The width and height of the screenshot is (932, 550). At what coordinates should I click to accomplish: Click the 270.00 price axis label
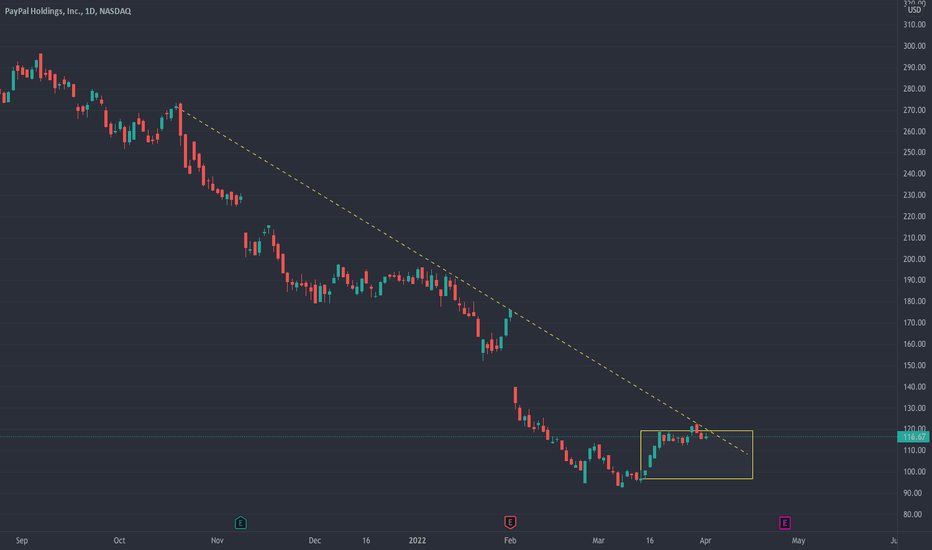[914, 110]
